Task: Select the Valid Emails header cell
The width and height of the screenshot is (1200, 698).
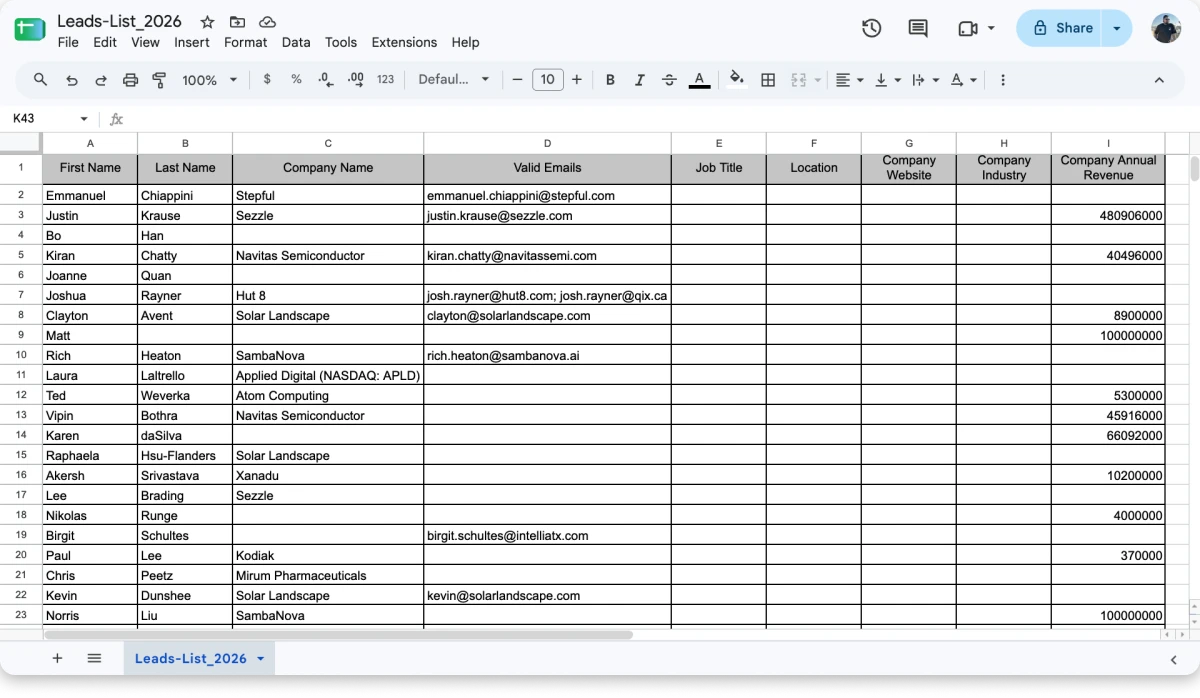Action: pyautogui.click(x=547, y=168)
